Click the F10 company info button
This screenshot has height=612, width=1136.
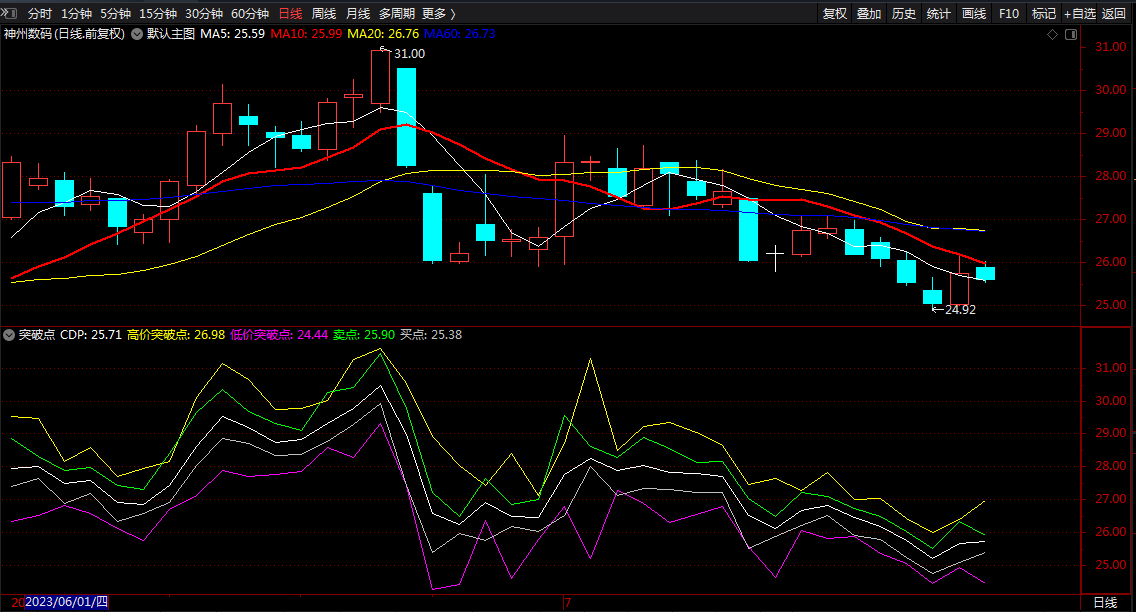tap(1008, 14)
